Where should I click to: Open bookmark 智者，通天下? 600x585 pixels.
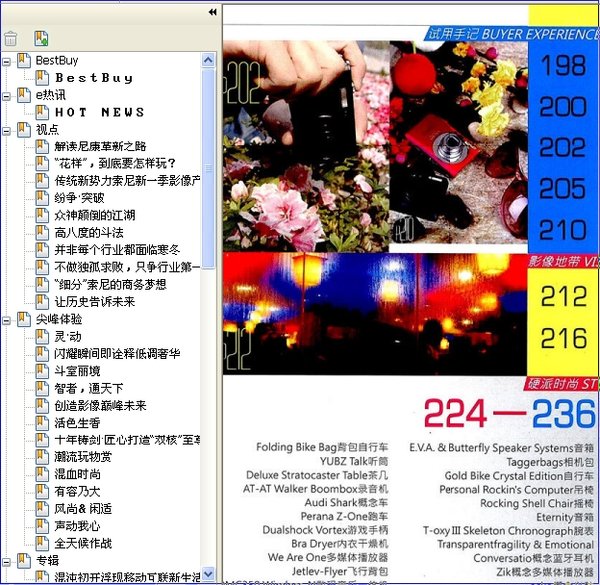click(89, 389)
